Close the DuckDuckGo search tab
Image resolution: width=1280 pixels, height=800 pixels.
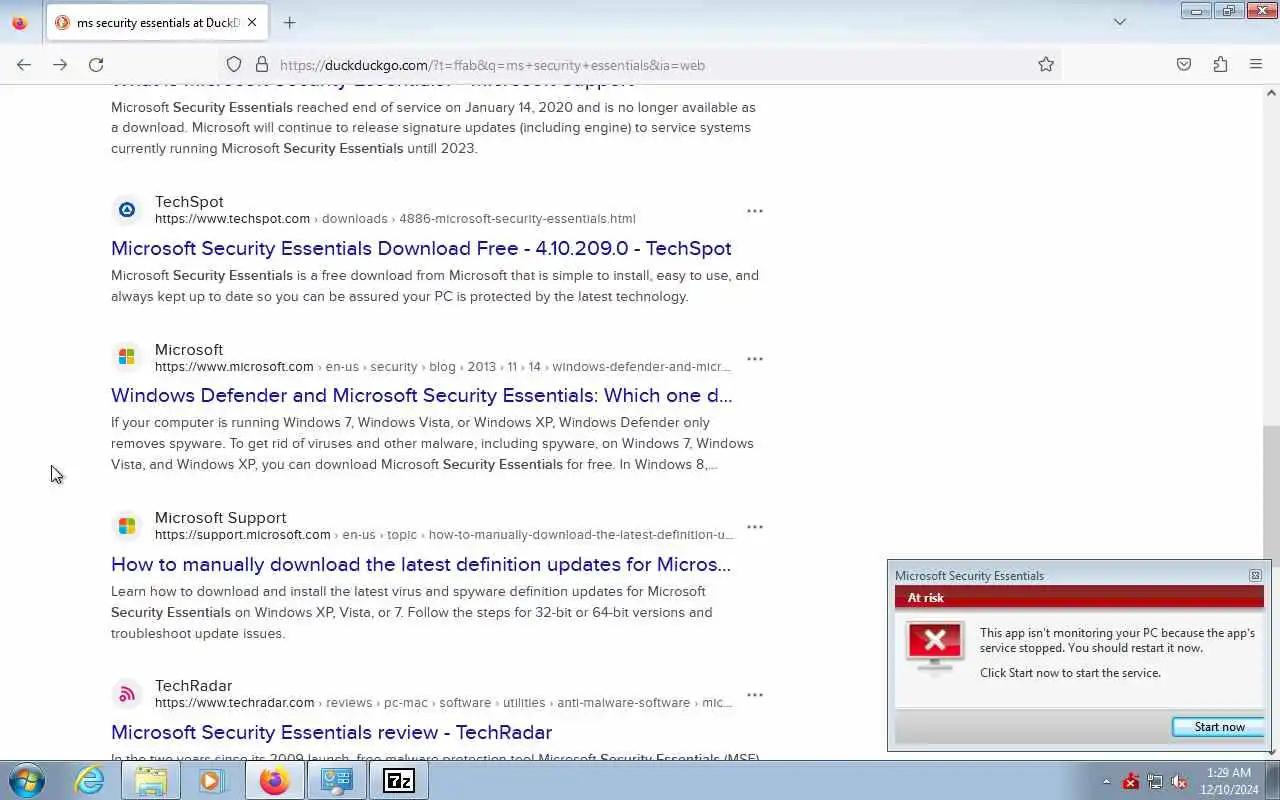click(x=252, y=22)
